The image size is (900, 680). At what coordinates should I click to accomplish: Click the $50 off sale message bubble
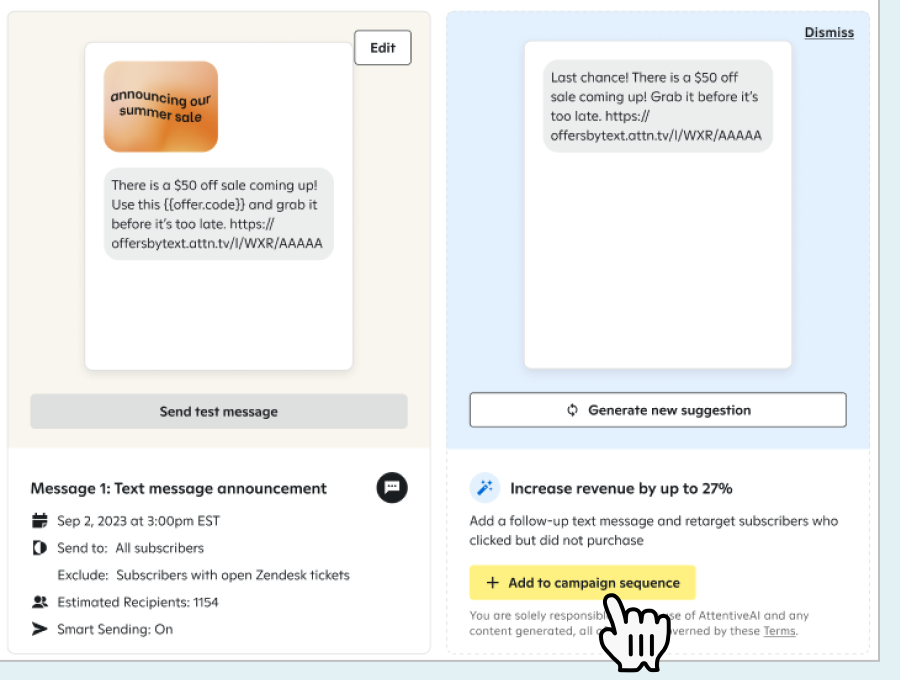pos(219,214)
